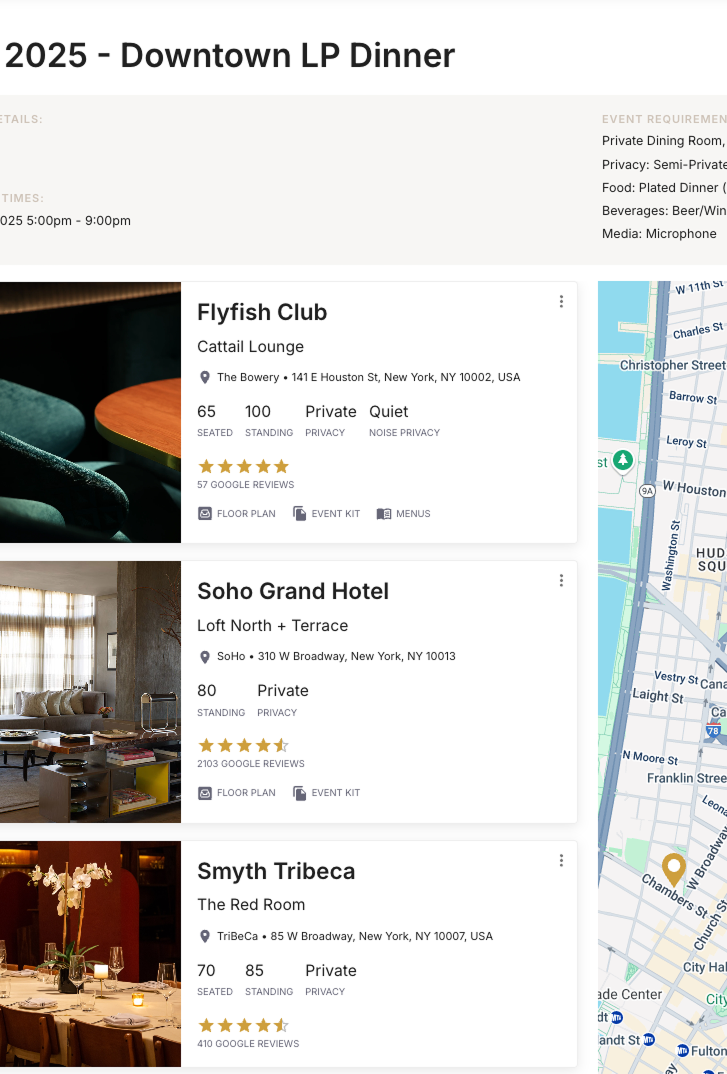Click the Smyth Tribeca location pin icon
The width and height of the screenshot is (727, 1074).
click(x=204, y=936)
